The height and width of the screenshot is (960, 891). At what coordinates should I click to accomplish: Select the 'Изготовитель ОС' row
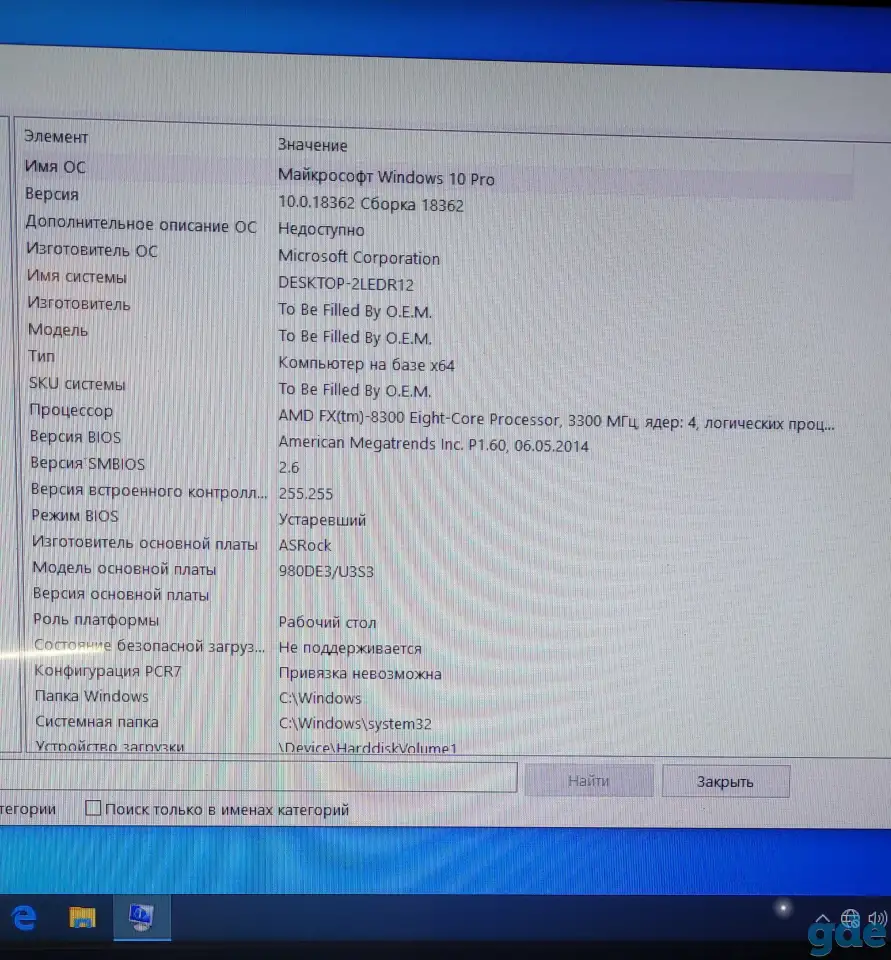(92, 250)
